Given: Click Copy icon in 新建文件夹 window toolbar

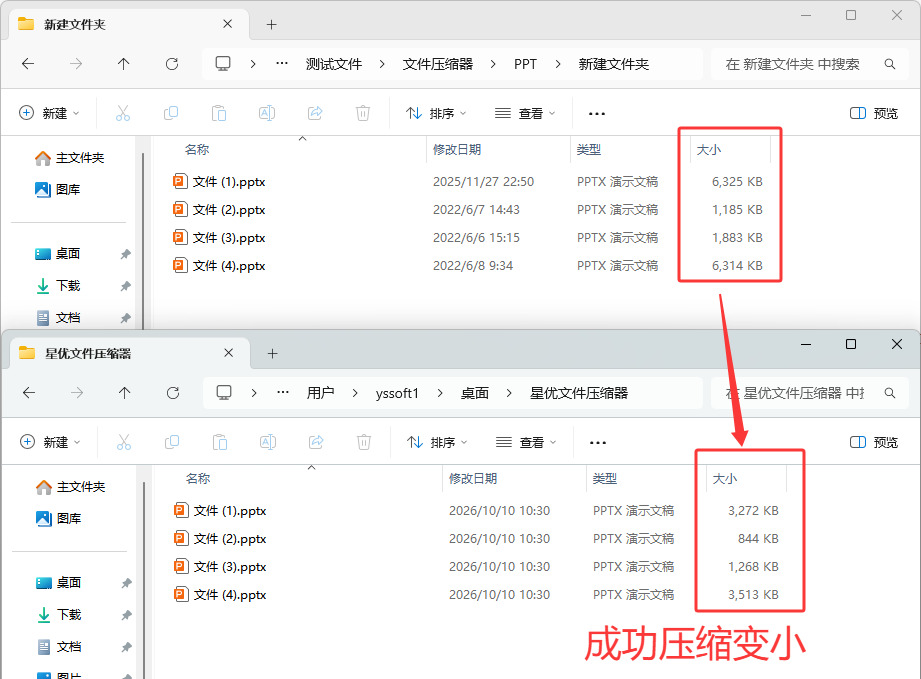Looking at the screenshot, I should coord(171,113).
